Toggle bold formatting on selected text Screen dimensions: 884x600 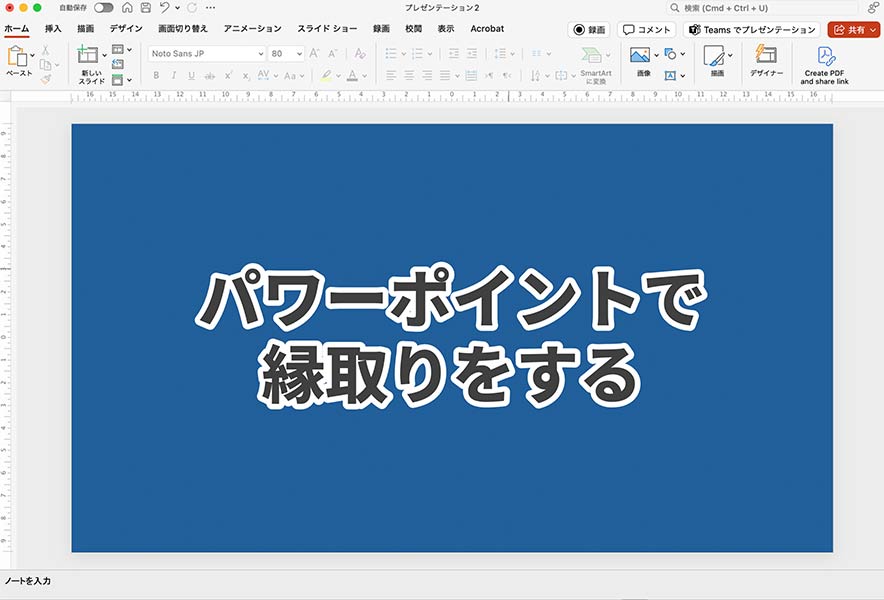158,74
